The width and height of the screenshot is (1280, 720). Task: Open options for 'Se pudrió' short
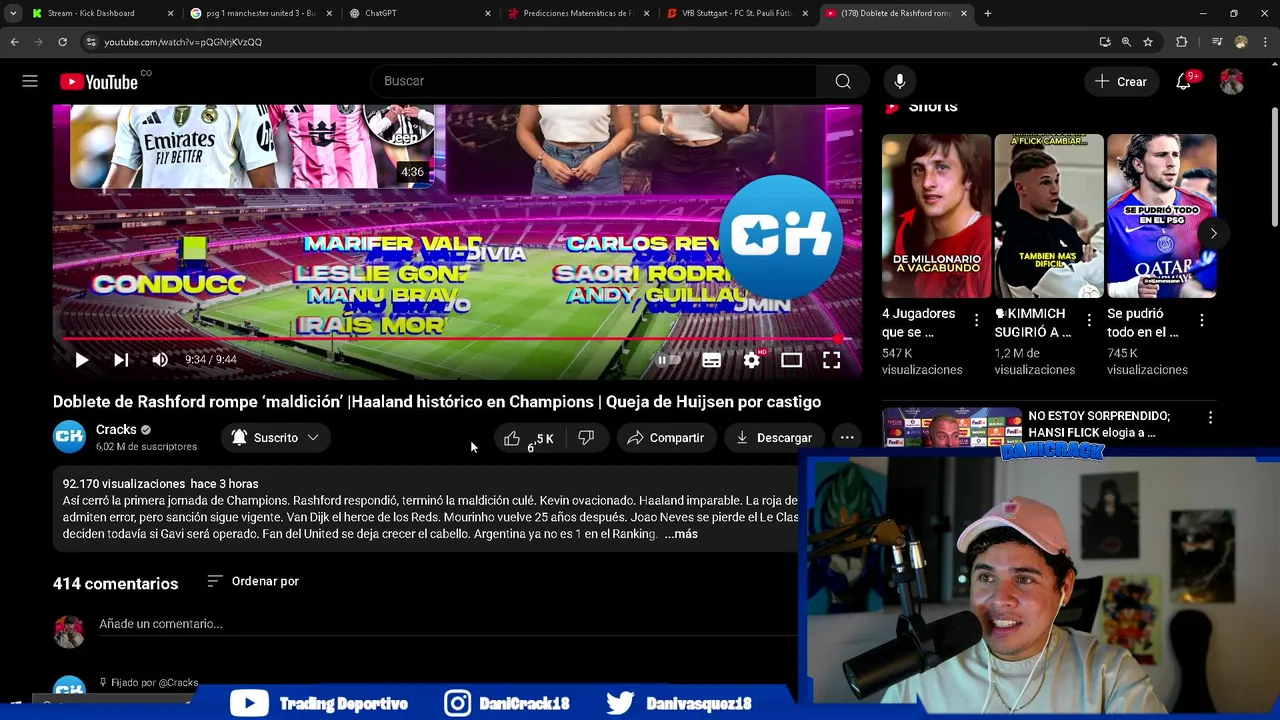[1201, 320]
